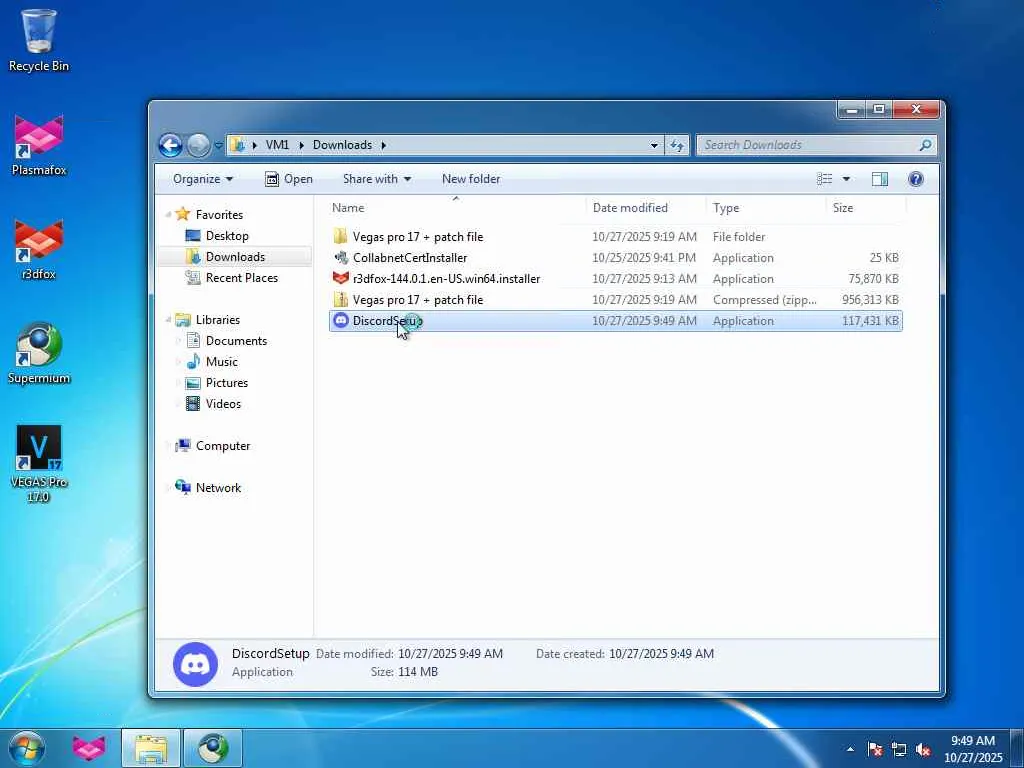
Task: Open the Music library
Action: point(221,362)
